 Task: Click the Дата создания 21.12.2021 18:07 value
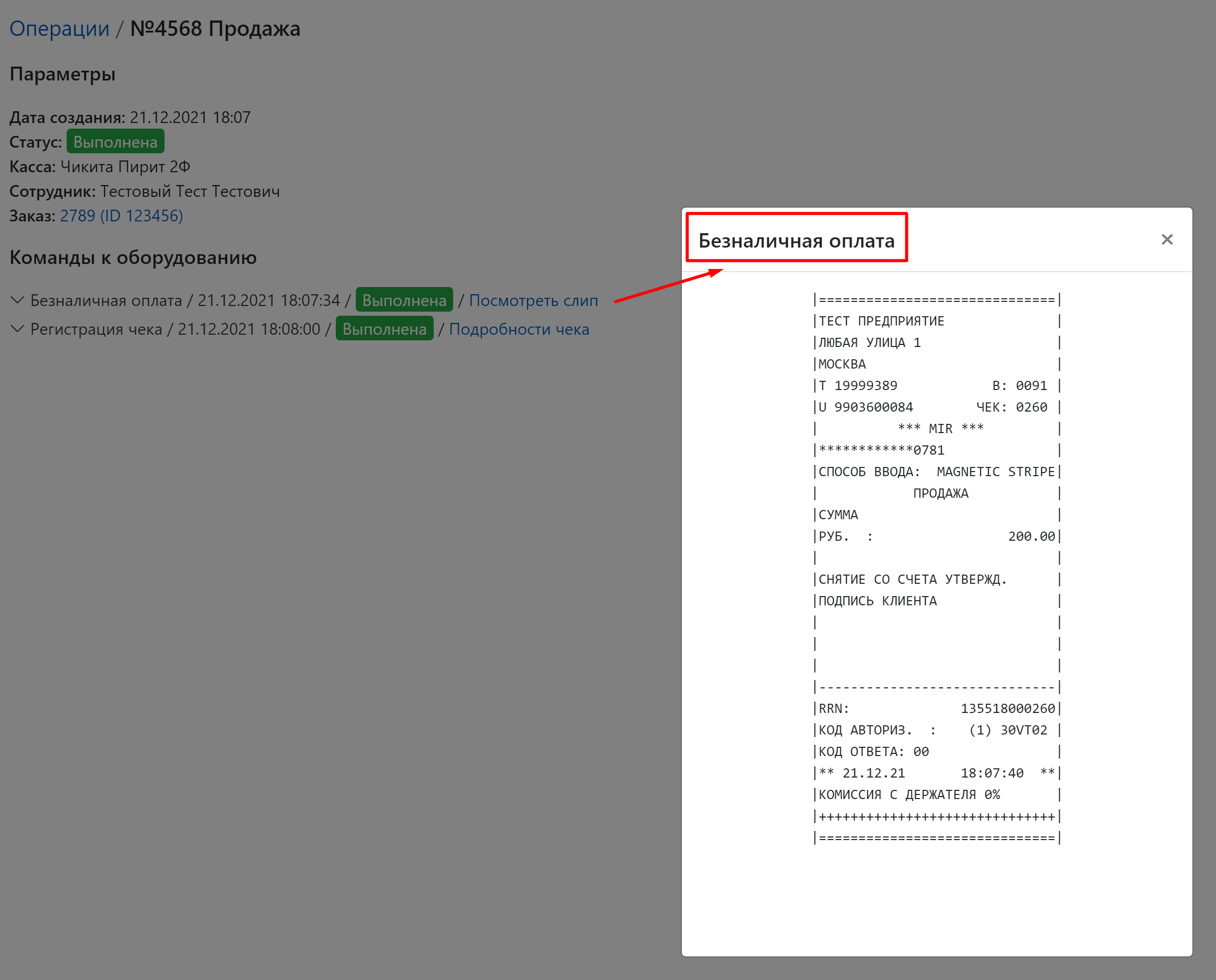[190, 117]
